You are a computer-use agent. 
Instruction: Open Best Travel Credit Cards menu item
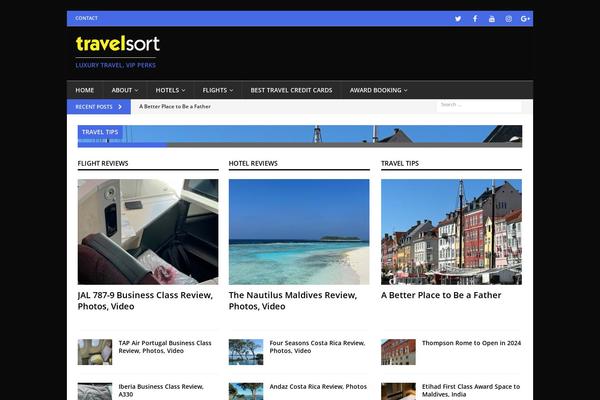click(291, 90)
